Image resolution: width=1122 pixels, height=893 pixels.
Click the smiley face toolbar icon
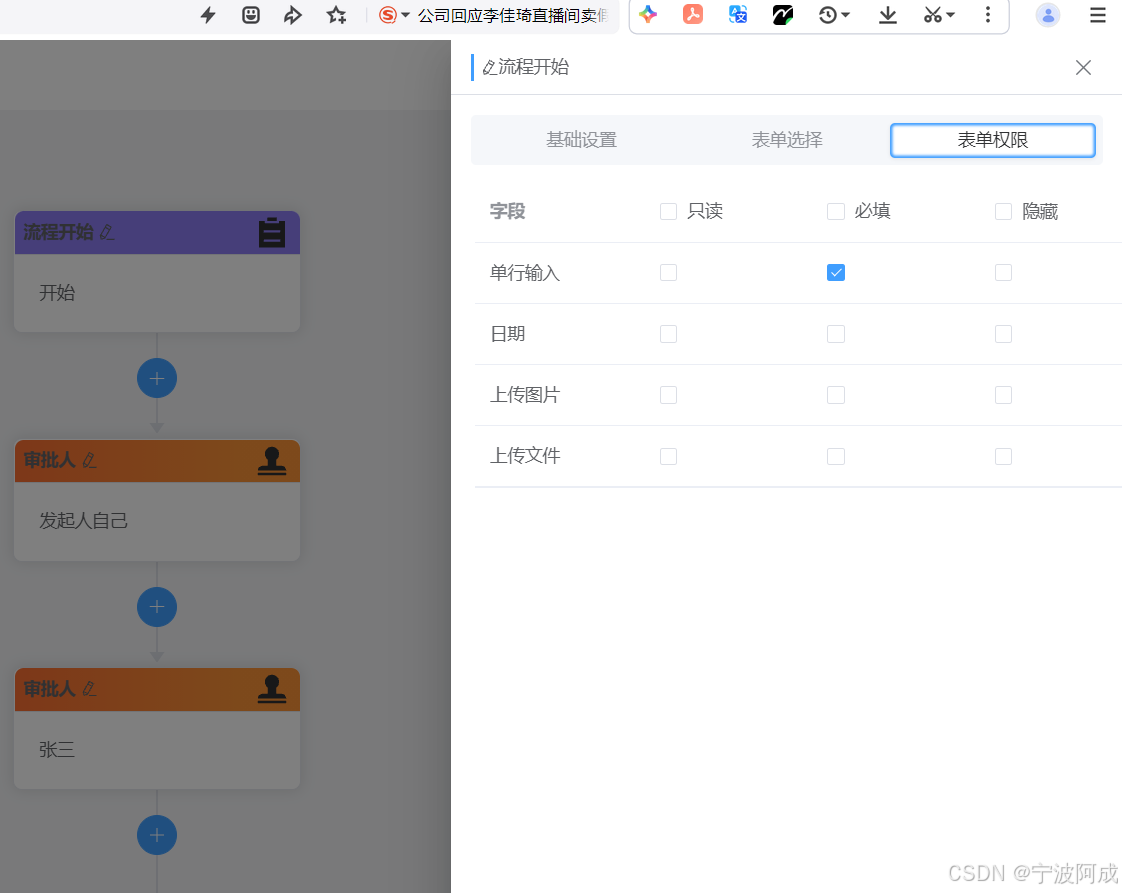click(250, 14)
